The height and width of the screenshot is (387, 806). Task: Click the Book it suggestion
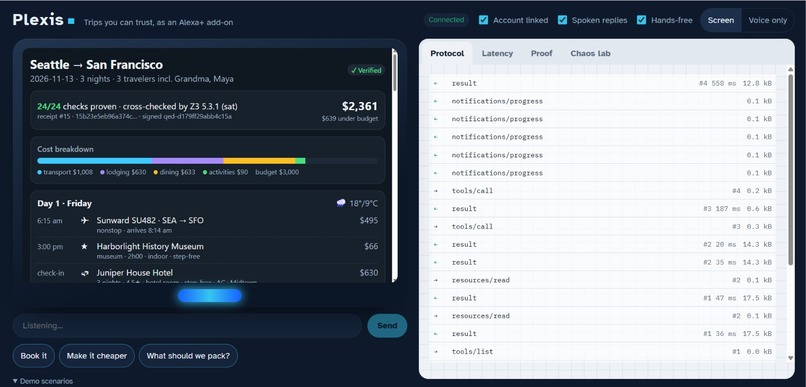click(x=33, y=356)
